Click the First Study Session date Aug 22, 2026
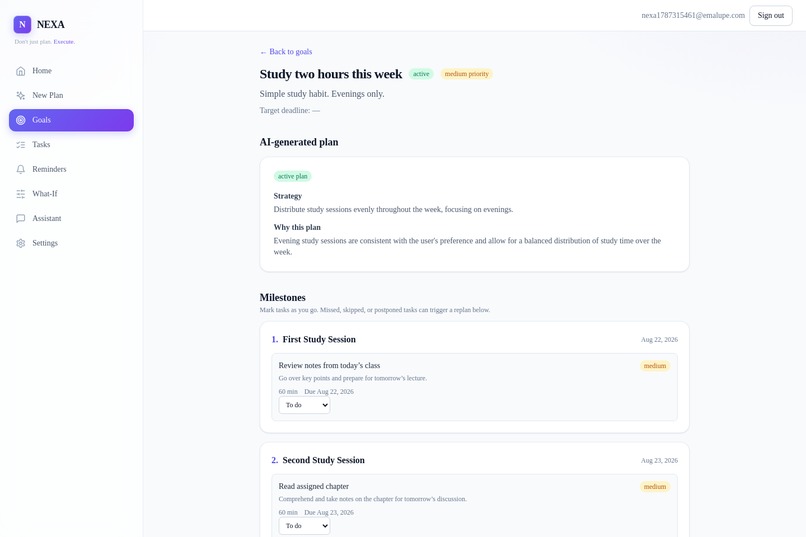806x537 pixels. click(x=659, y=340)
